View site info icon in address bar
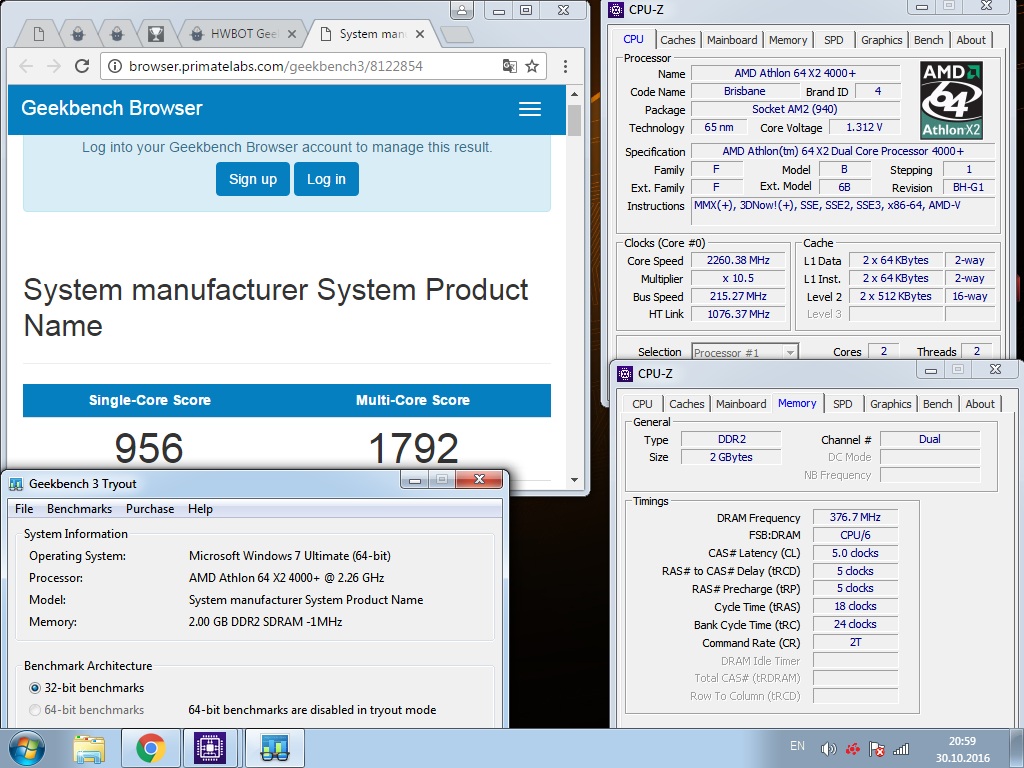The height and width of the screenshot is (768, 1024). coord(114,66)
